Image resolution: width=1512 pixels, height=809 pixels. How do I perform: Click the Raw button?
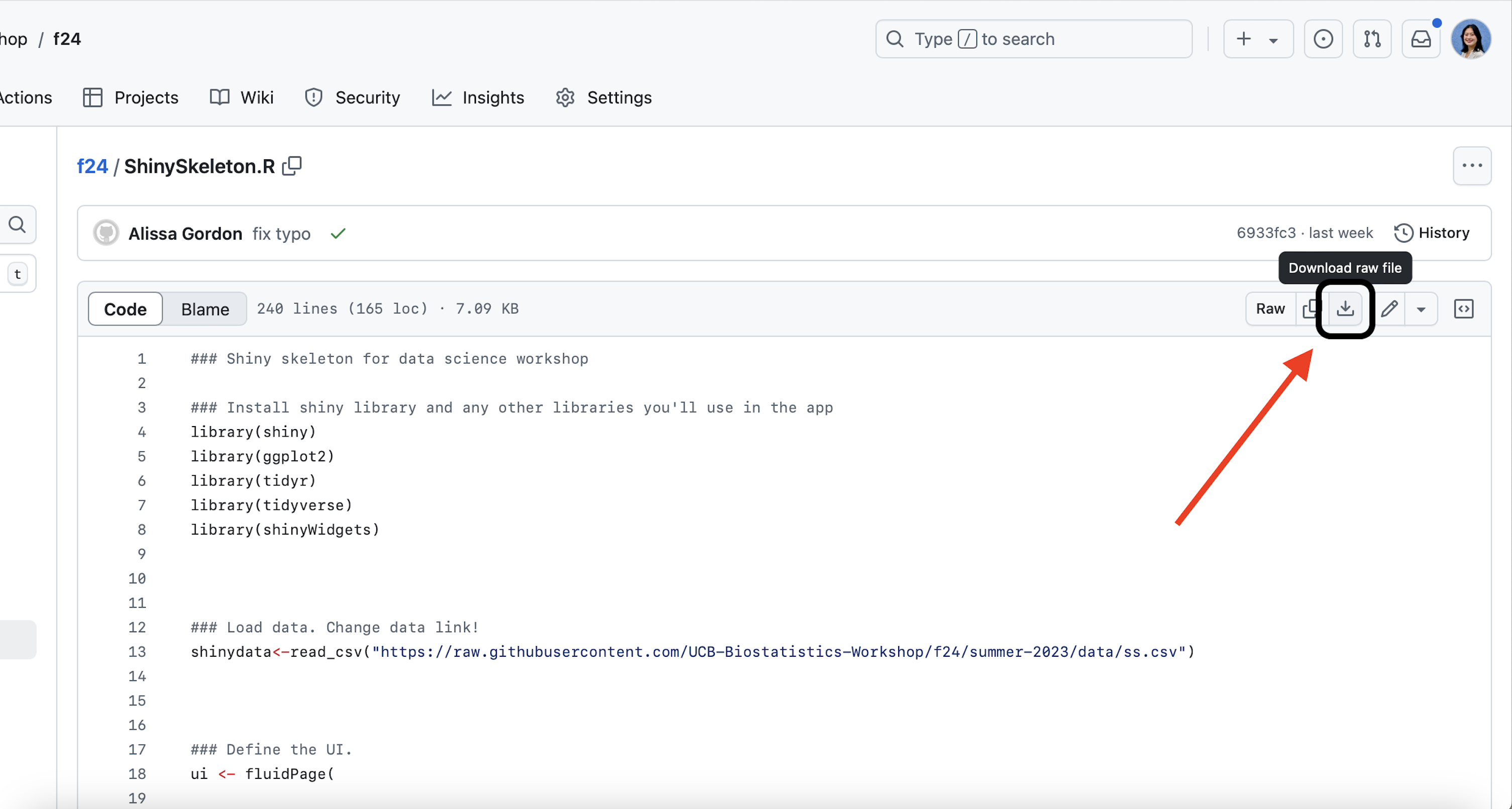pyautogui.click(x=1270, y=309)
